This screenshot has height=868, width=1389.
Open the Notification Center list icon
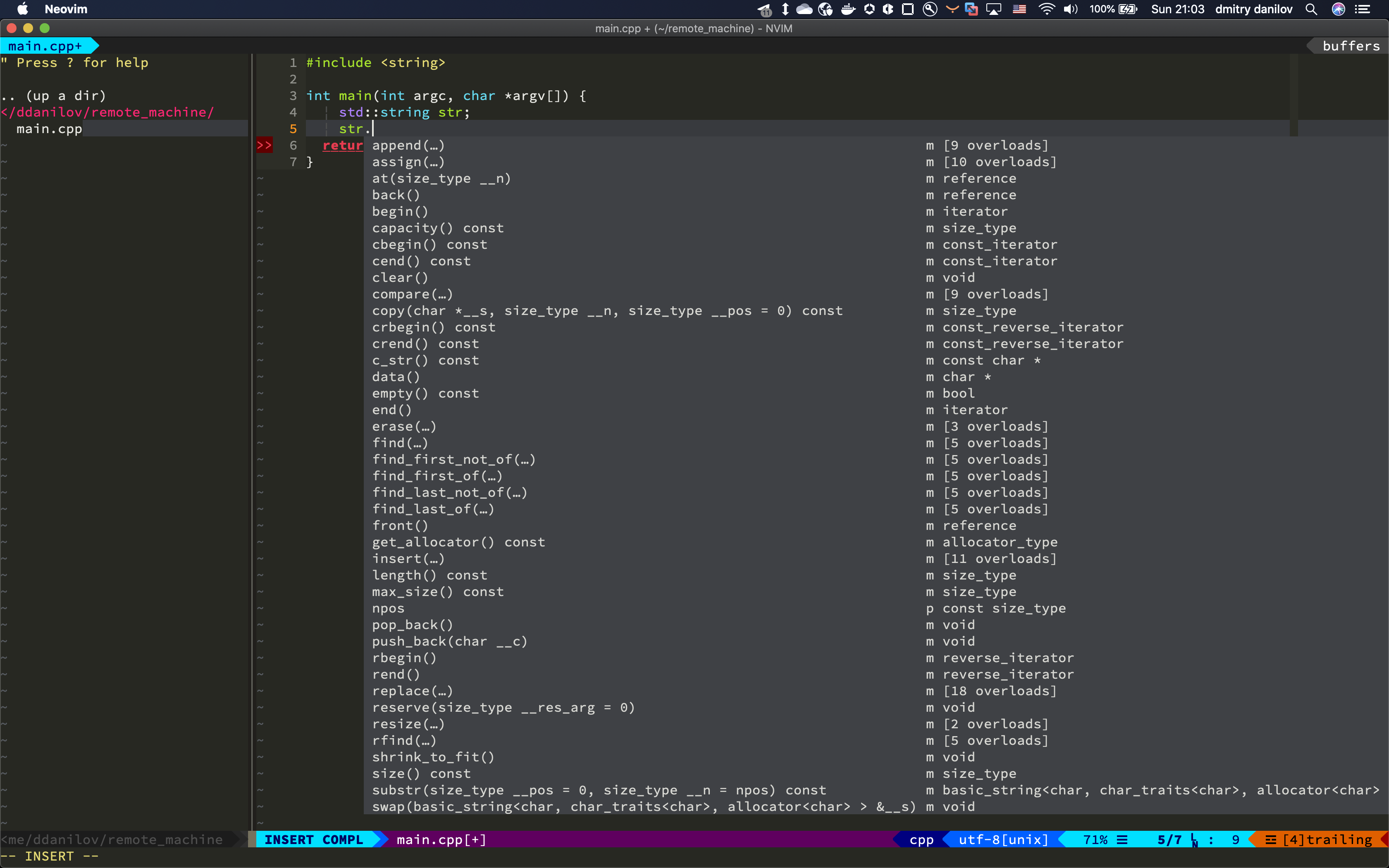coord(1363,9)
